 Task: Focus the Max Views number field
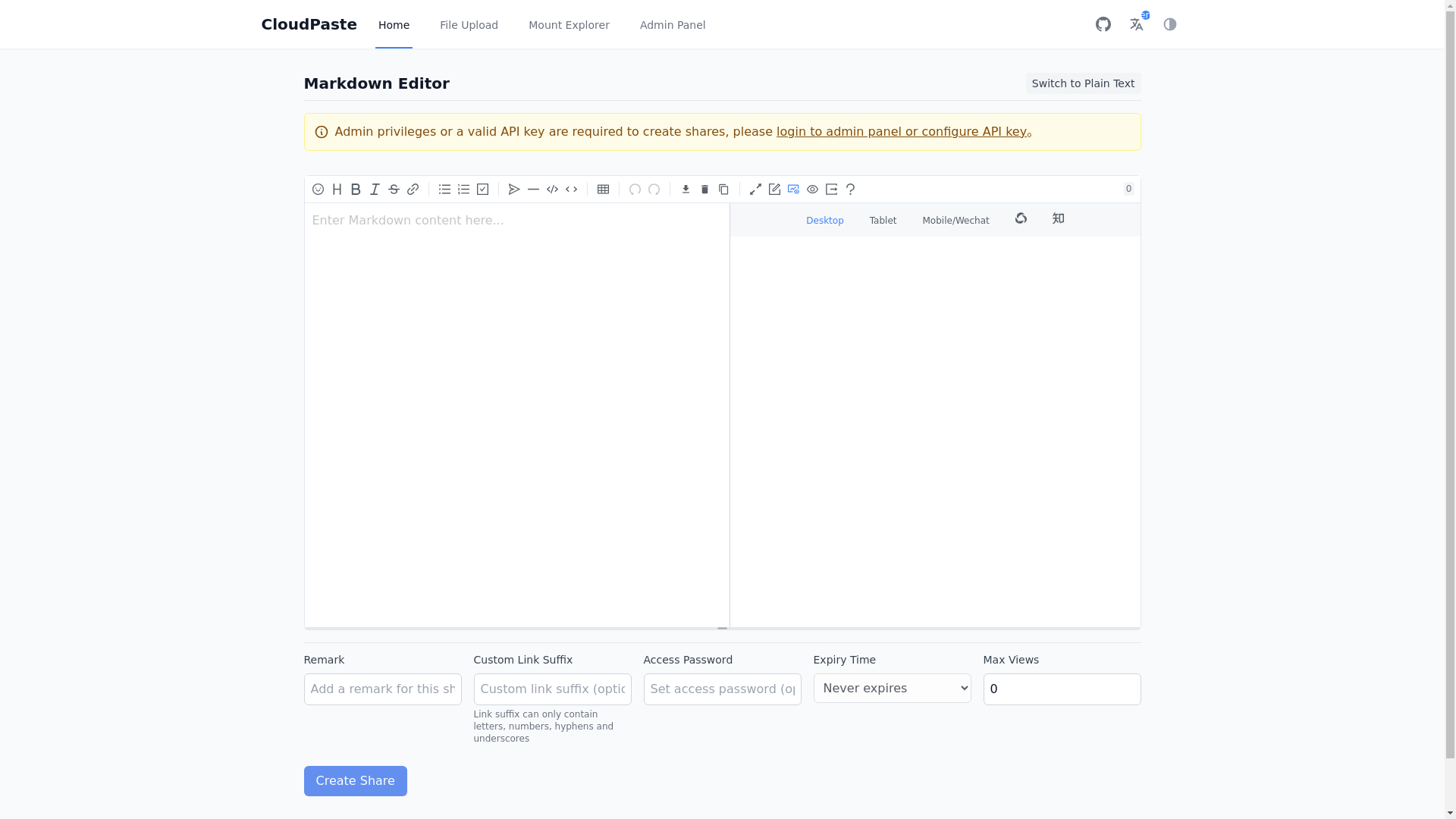click(1062, 689)
